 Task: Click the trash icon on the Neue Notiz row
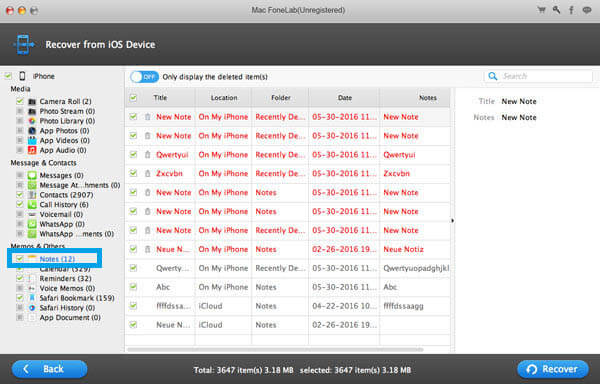click(x=147, y=249)
